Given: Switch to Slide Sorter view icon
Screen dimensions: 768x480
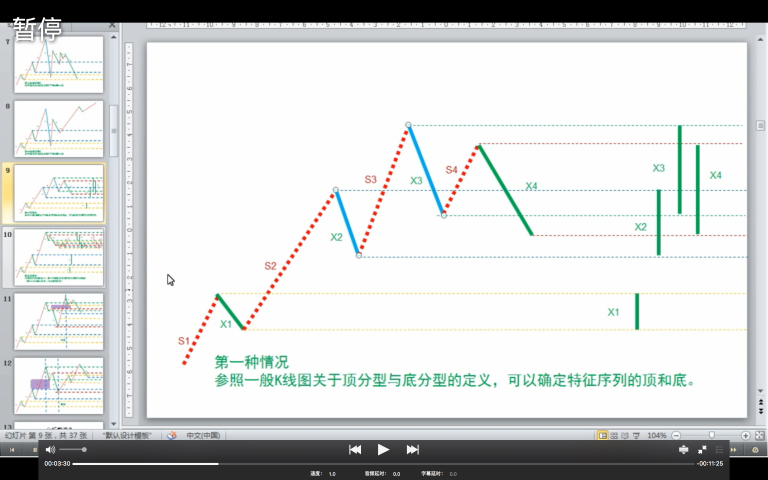Looking at the screenshot, I should pyautogui.click(x=616, y=436).
